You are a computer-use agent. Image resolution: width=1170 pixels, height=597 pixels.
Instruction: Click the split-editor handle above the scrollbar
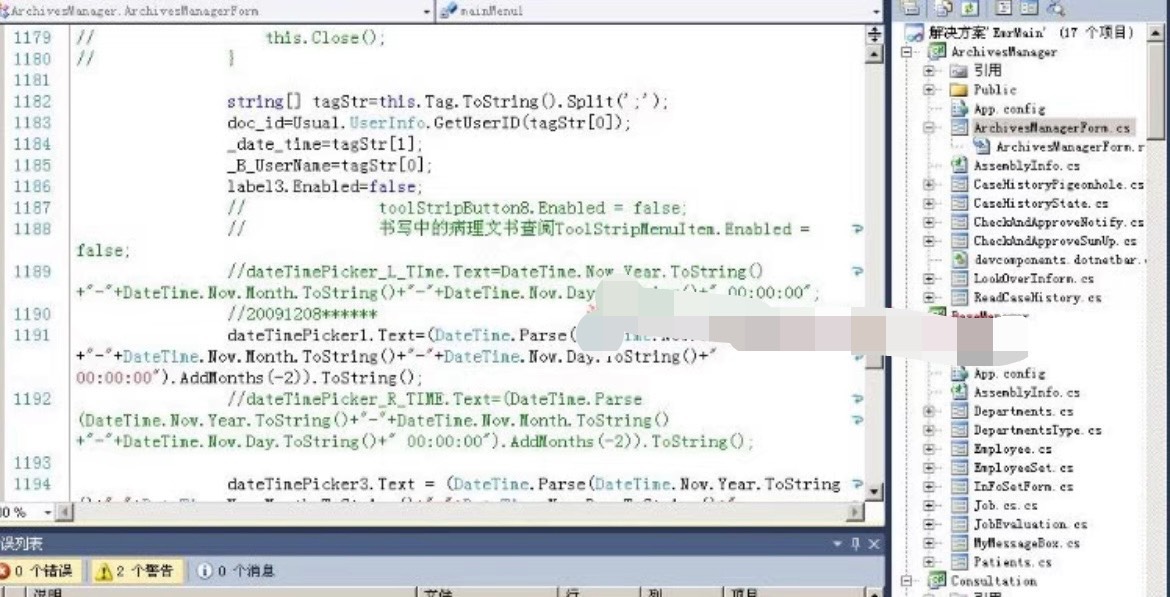(875, 34)
